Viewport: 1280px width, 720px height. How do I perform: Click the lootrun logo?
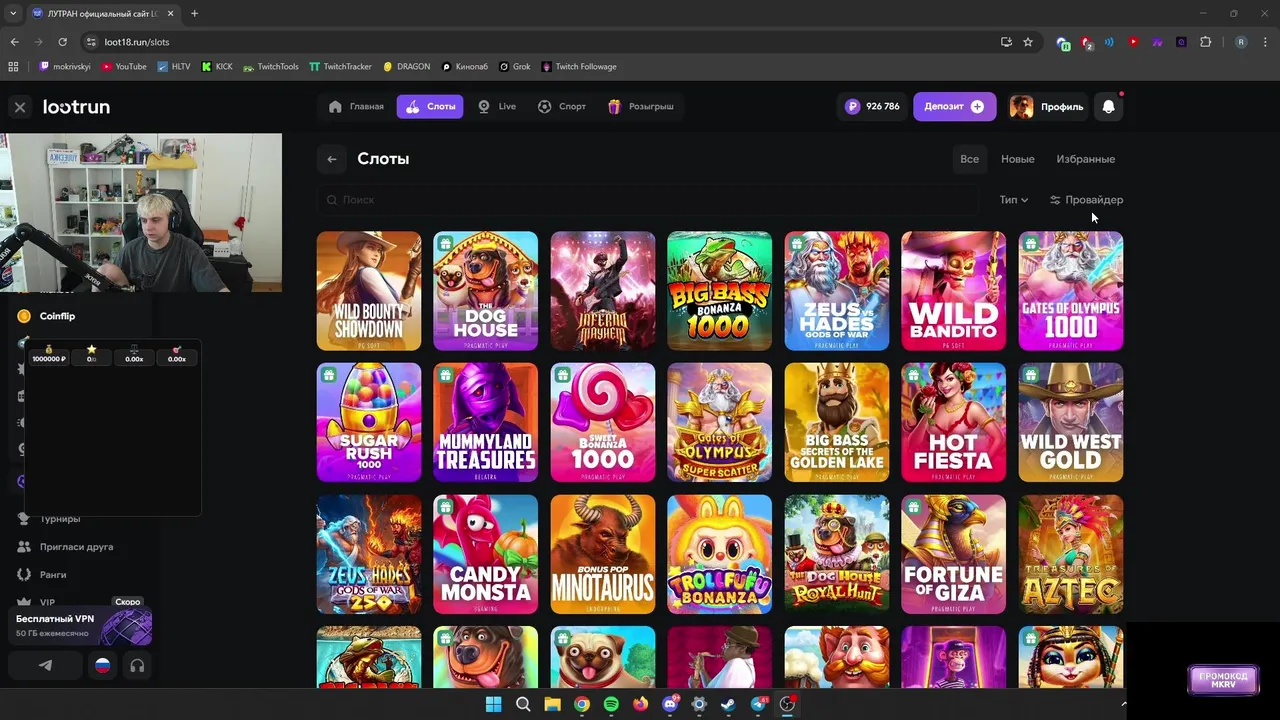(x=76, y=107)
